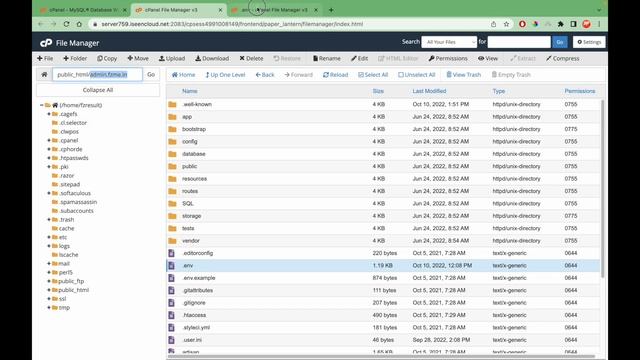
Task: Open the Settings button
Action: 589,42
